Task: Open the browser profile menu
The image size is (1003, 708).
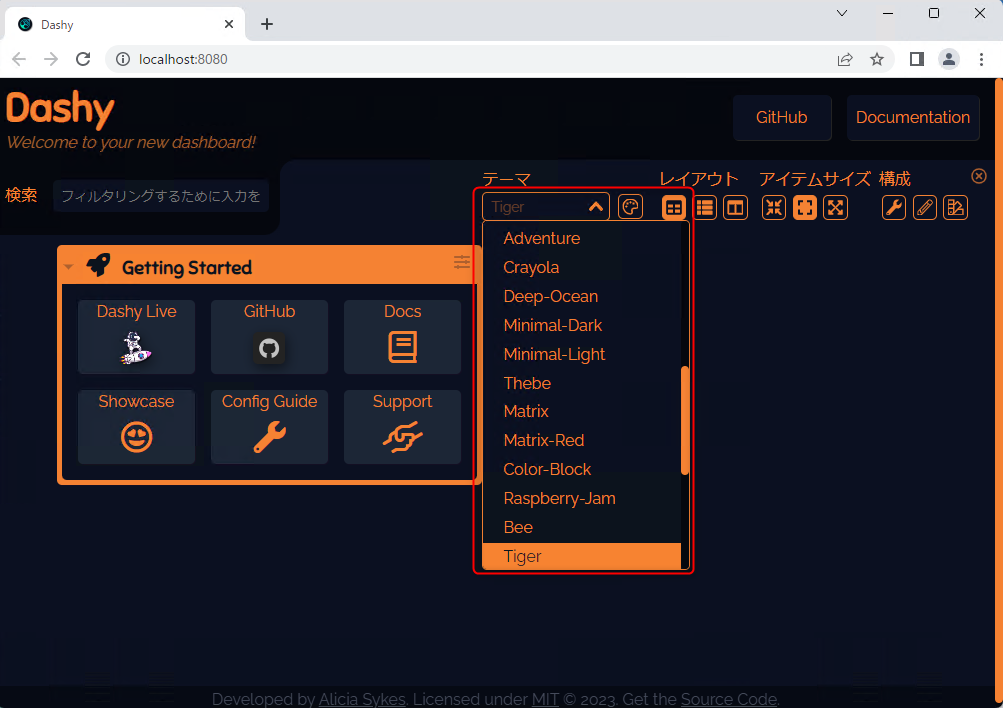Action: point(949,59)
